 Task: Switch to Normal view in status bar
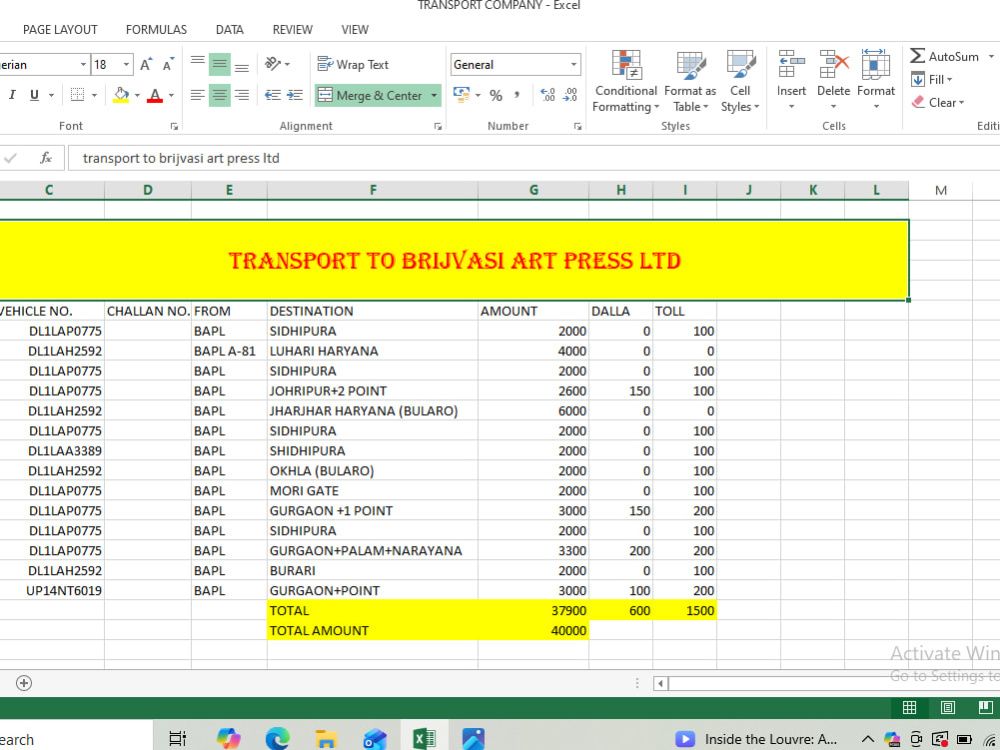(x=909, y=707)
